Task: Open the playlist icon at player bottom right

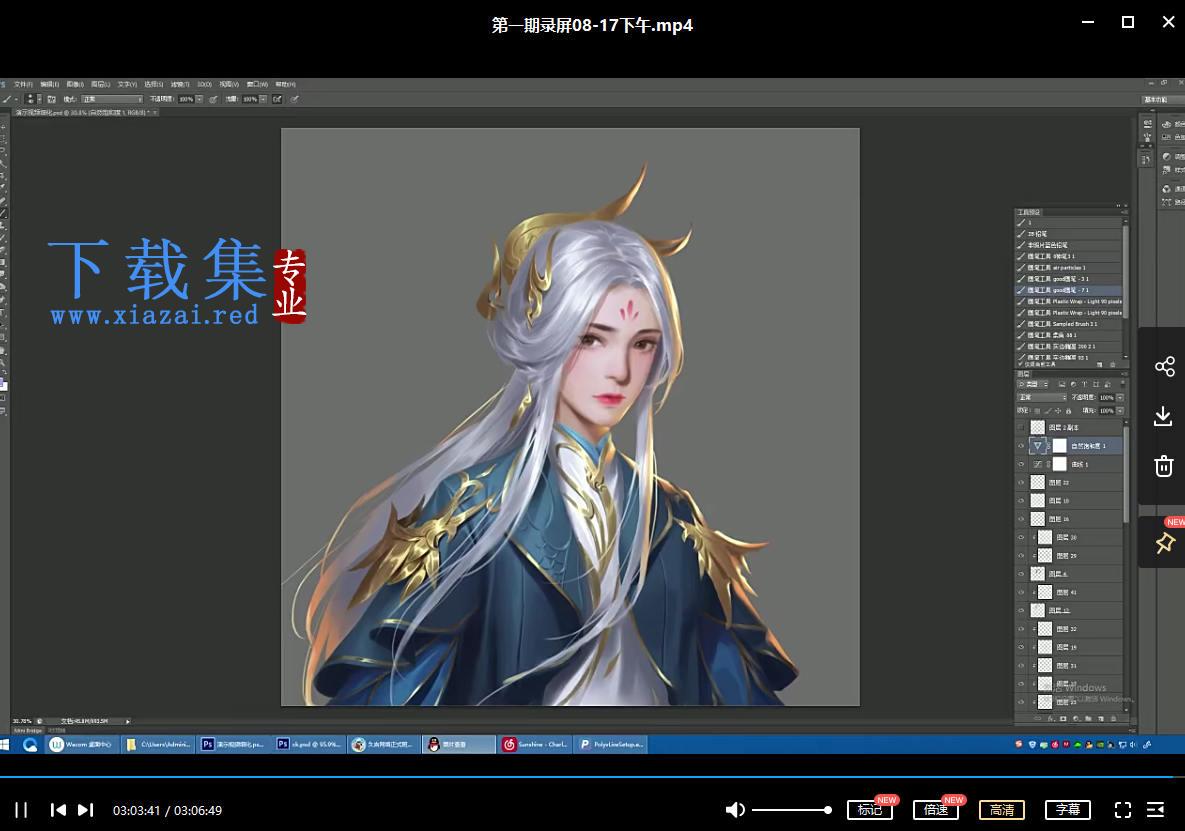Action: pos(1156,810)
